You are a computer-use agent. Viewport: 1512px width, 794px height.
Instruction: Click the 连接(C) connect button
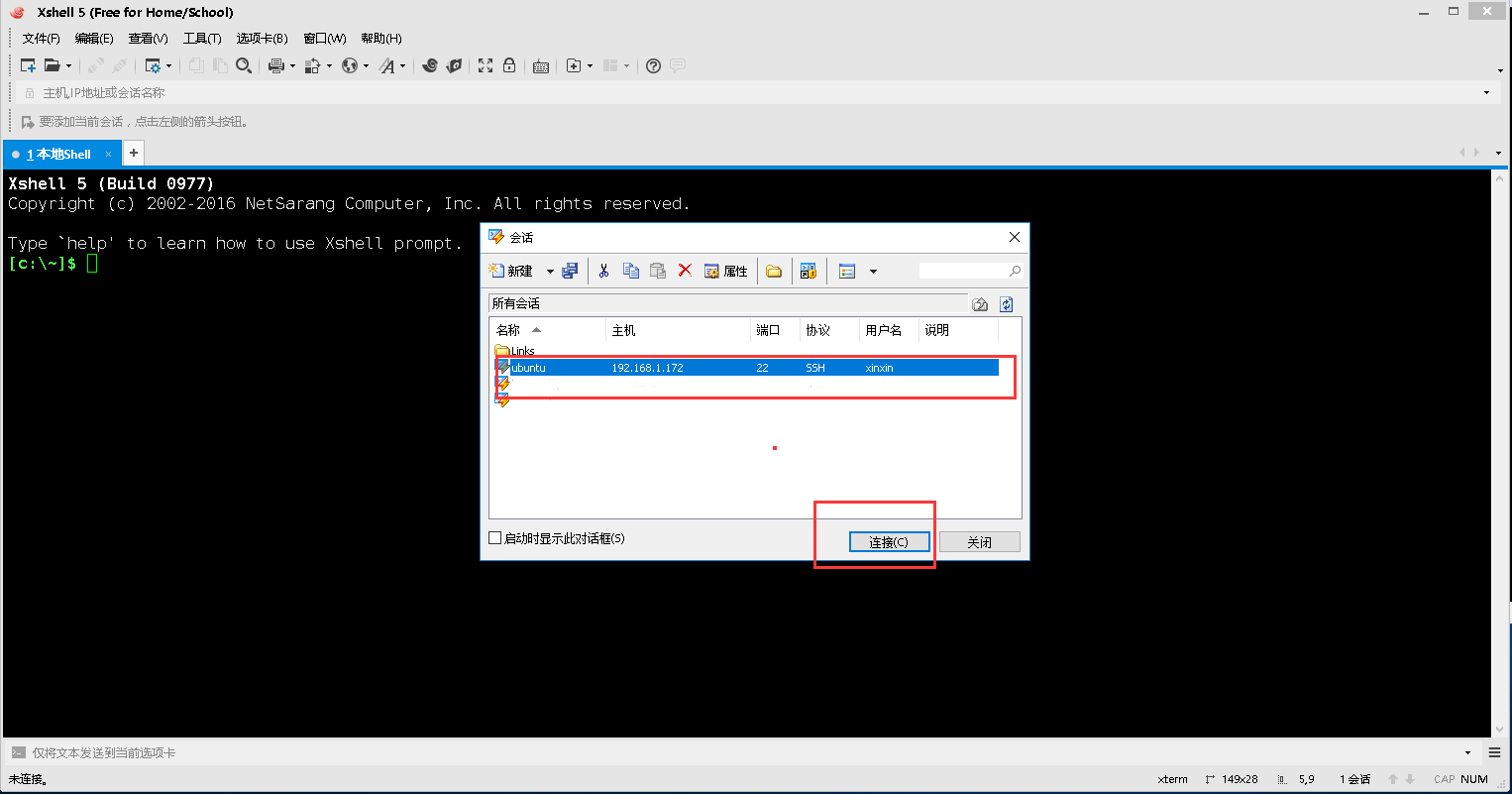[x=889, y=542]
